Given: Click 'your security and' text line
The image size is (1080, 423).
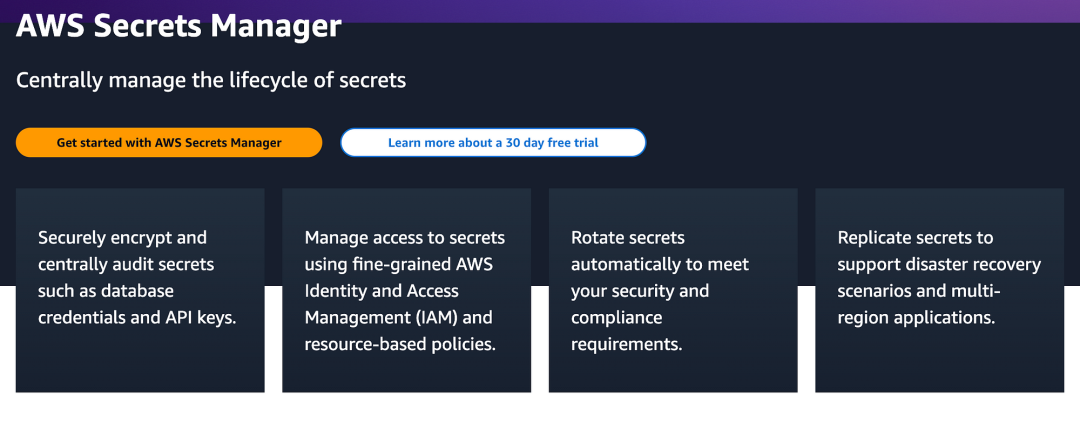Looking at the screenshot, I should tap(640, 291).
